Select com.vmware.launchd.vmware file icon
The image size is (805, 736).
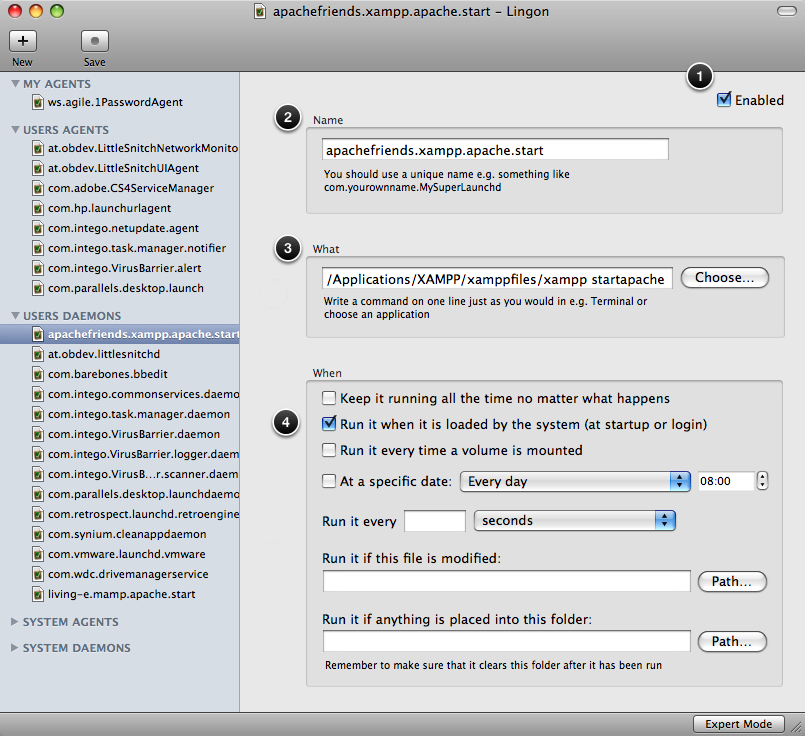(x=37, y=555)
